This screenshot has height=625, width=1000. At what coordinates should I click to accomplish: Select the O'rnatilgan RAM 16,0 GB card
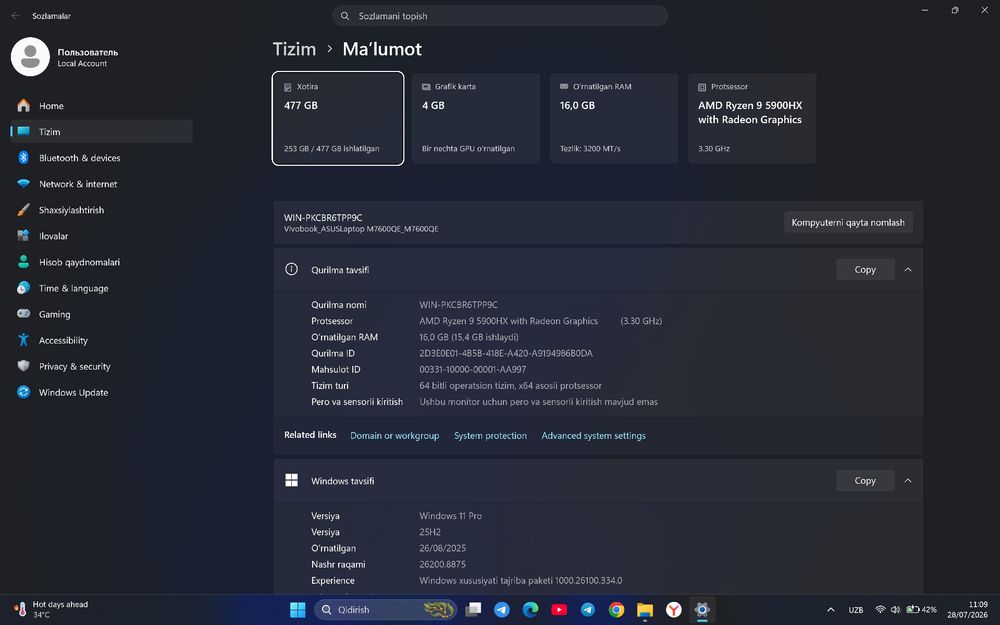pos(614,118)
